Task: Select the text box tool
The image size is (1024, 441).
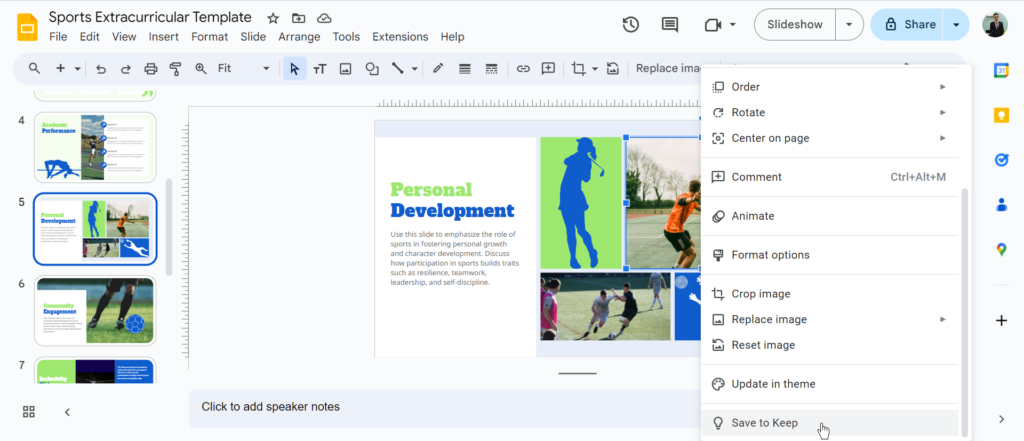Action: [320, 69]
